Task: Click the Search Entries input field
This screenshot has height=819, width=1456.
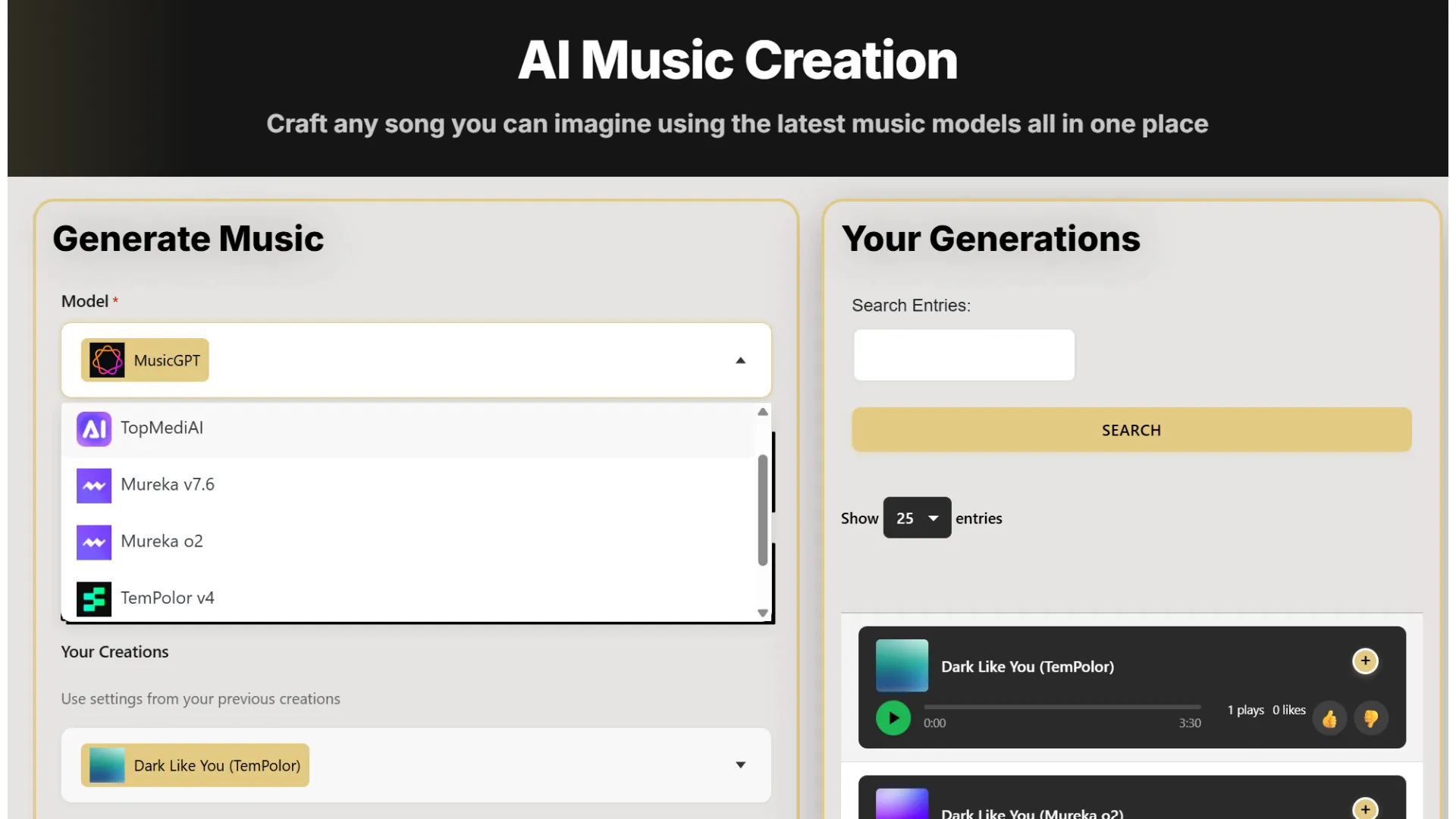Action: (963, 355)
